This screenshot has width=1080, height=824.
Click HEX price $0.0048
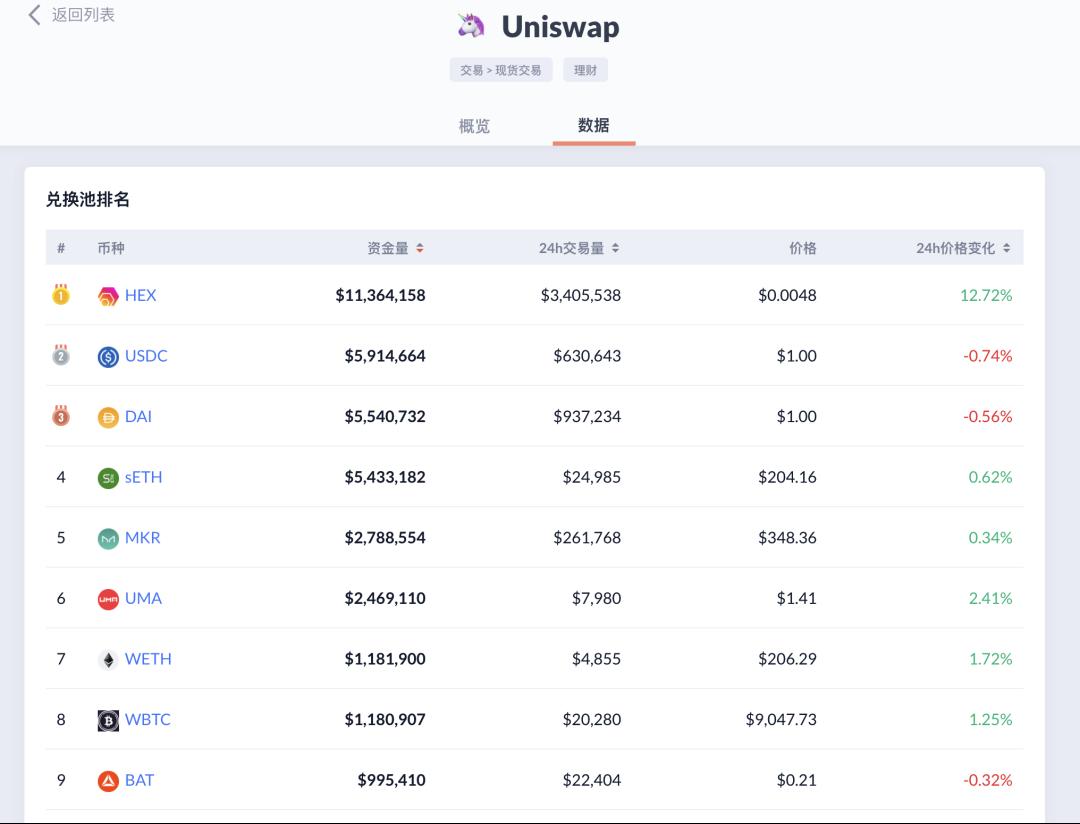point(787,295)
